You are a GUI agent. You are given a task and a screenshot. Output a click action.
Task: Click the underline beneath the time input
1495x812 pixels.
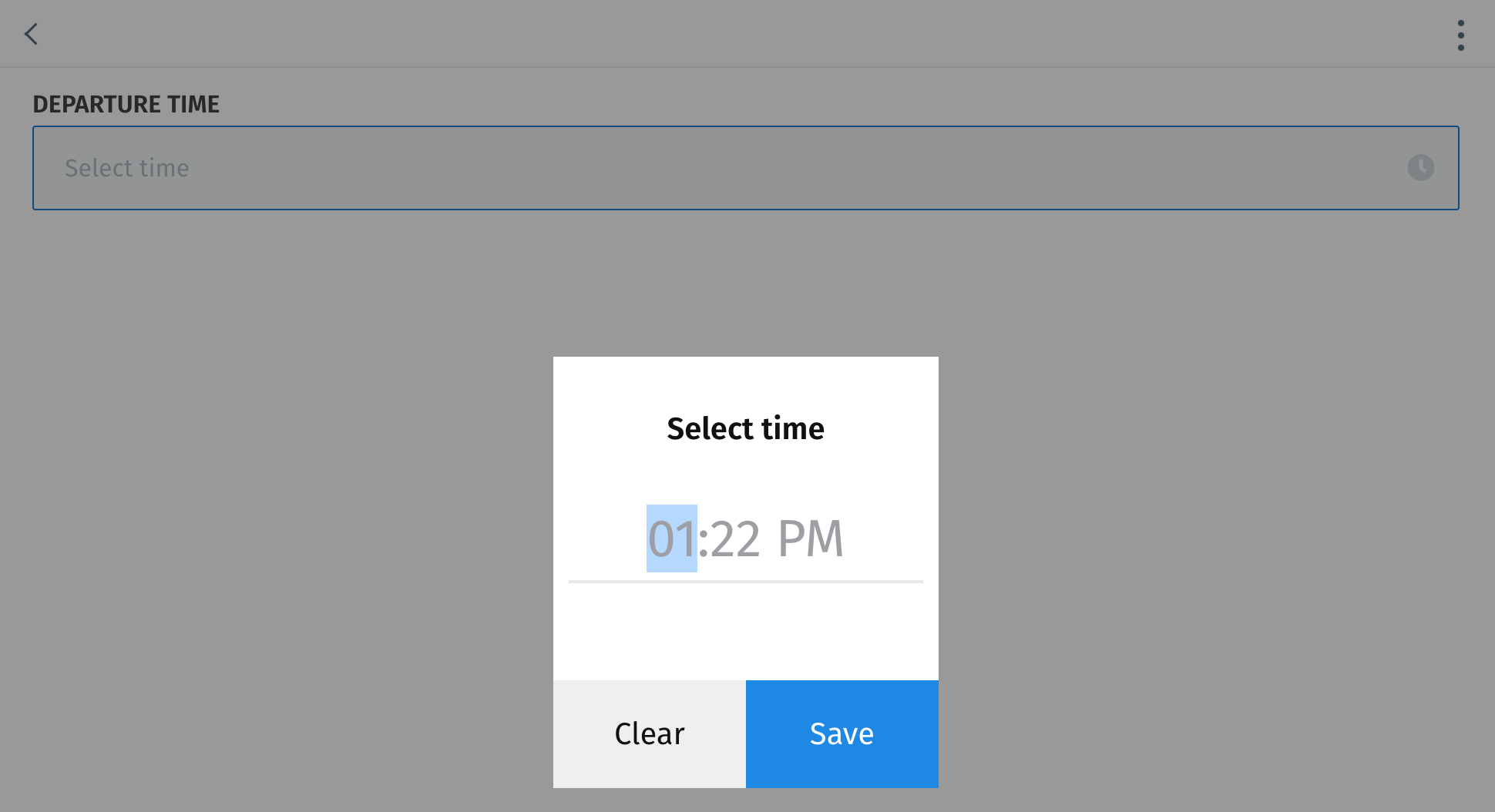[x=745, y=582]
